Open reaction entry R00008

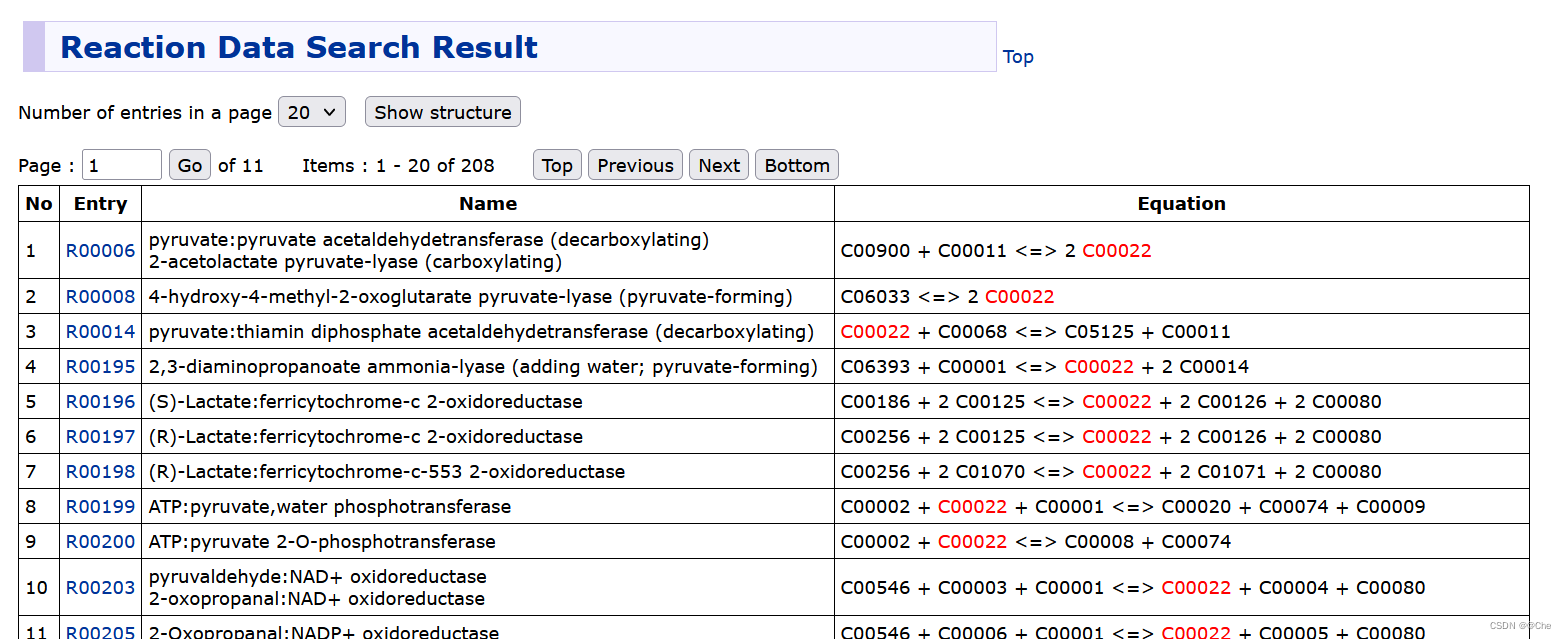[x=100, y=297]
